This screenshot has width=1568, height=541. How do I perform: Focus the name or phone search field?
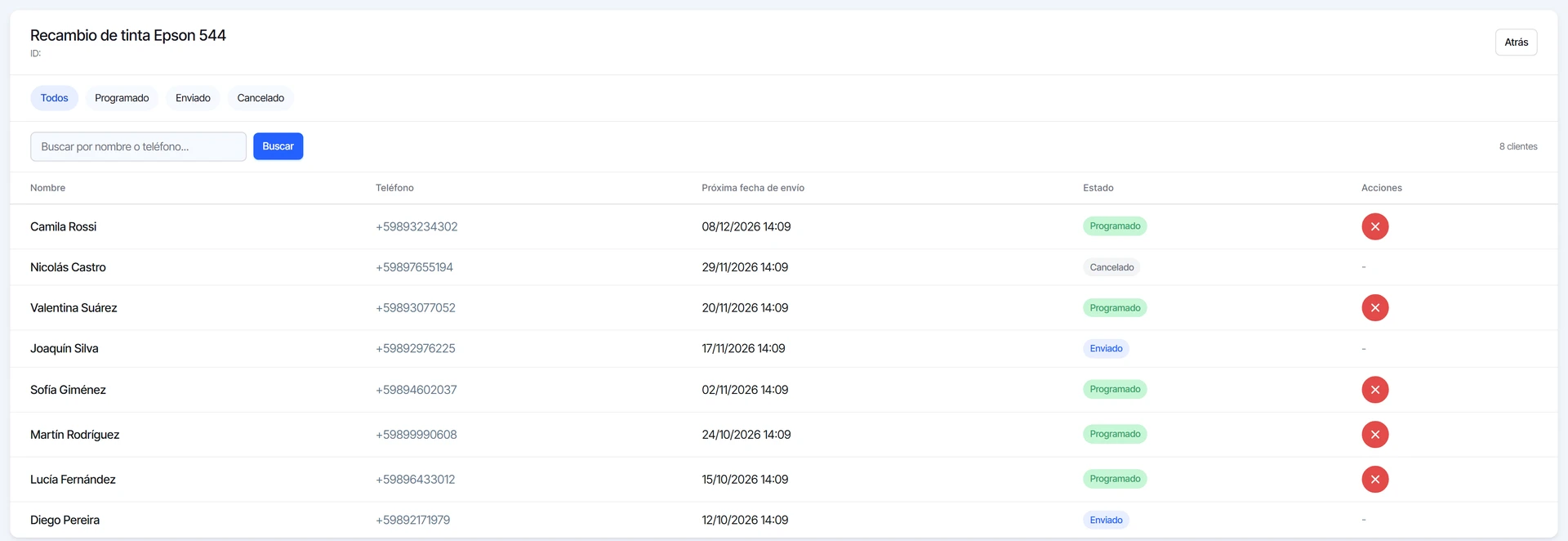tap(138, 147)
